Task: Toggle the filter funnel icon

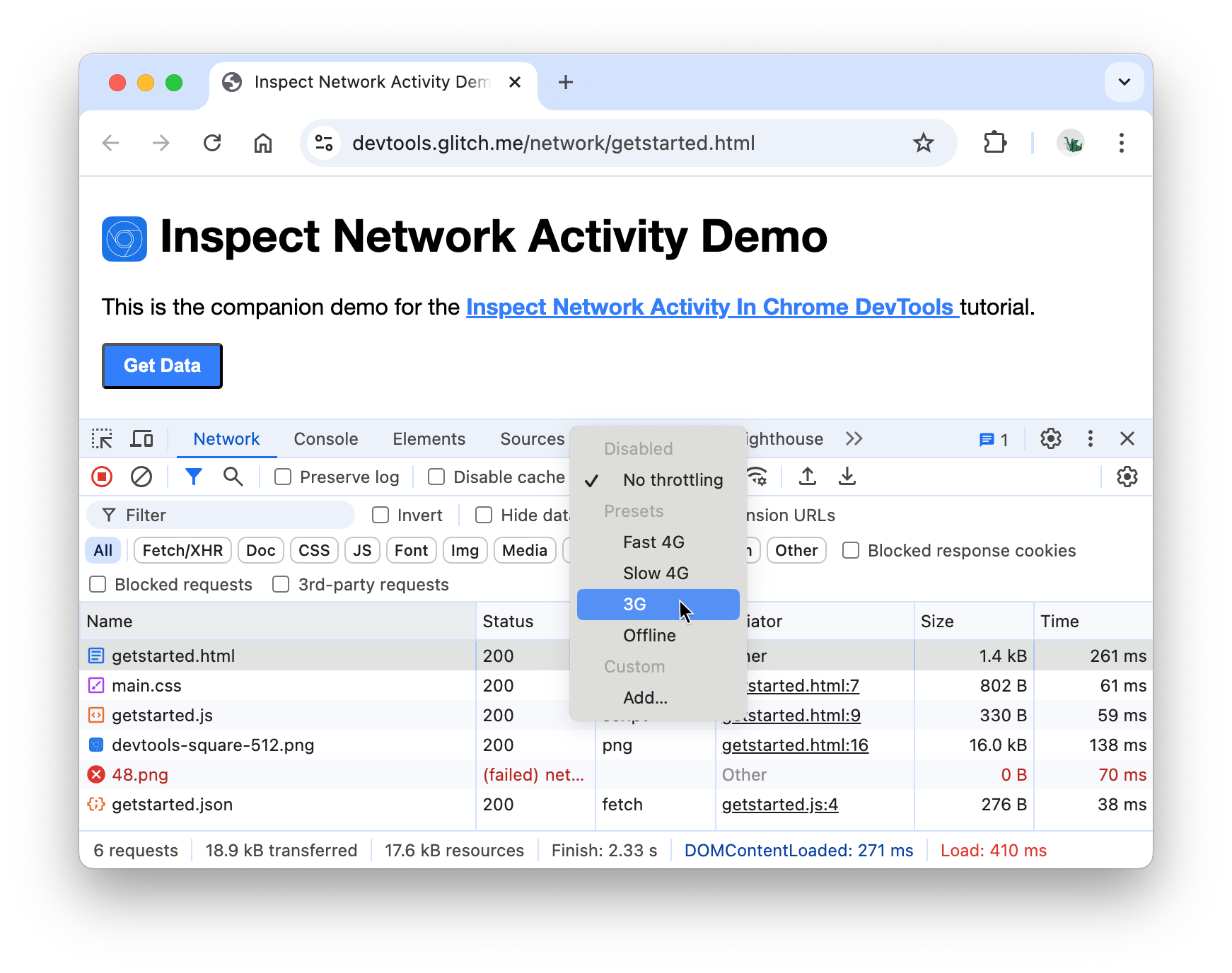Action: tap(193, 477)
